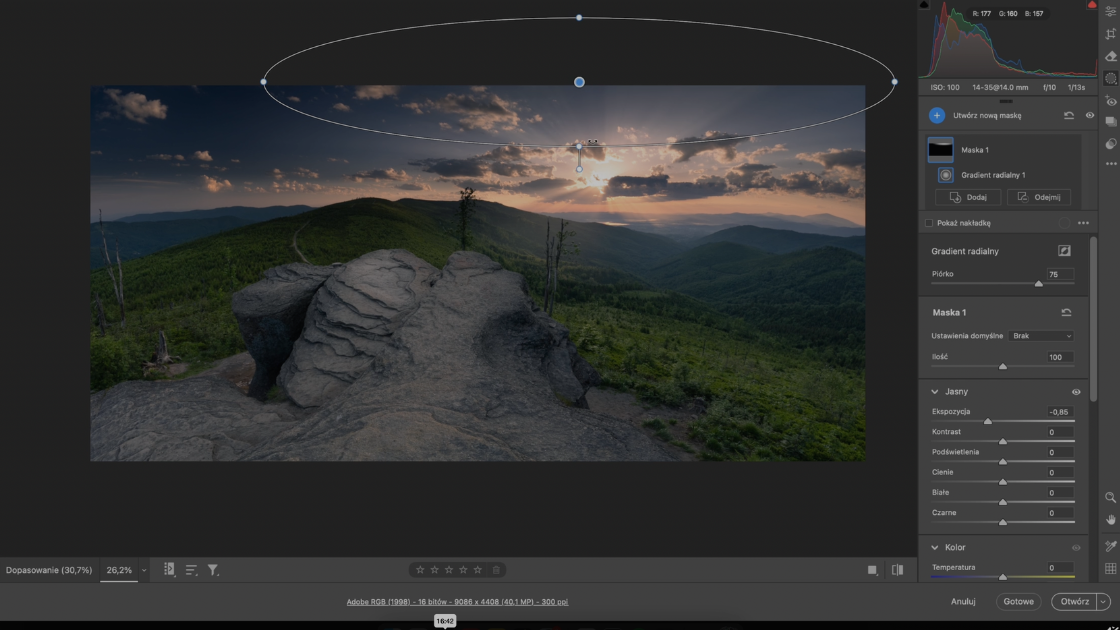Open the Ustawienia domyślne dropdown
The image size is (1120, 630).
point(1041,336)
